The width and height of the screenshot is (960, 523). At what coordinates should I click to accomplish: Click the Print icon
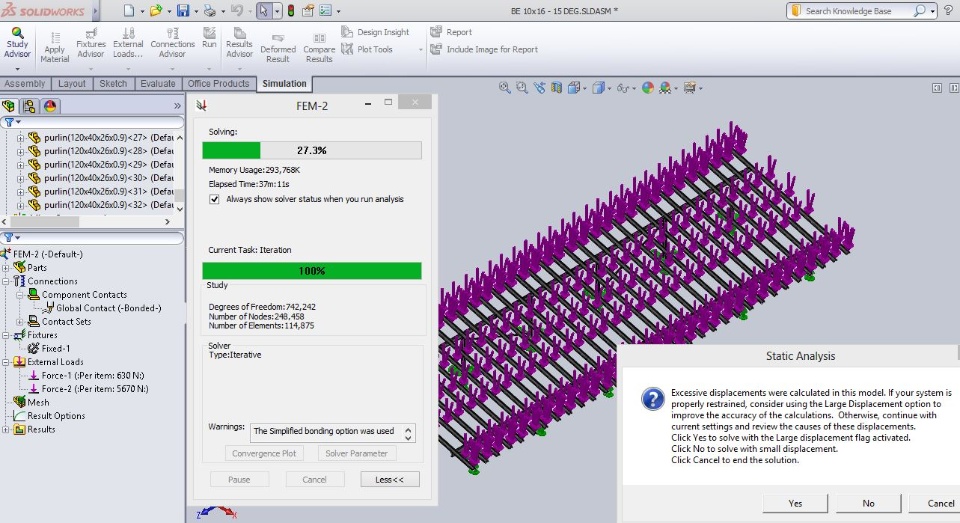tap(209, 10)
